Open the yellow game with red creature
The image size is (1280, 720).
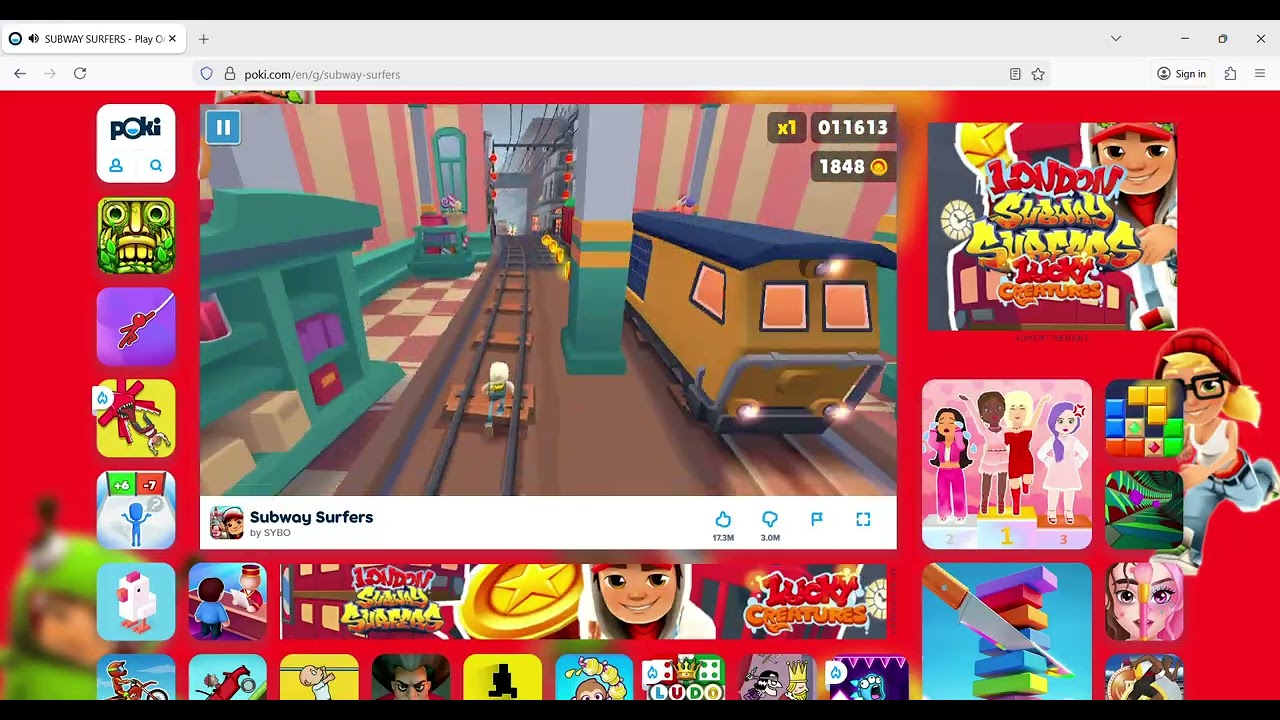point(136,418)
